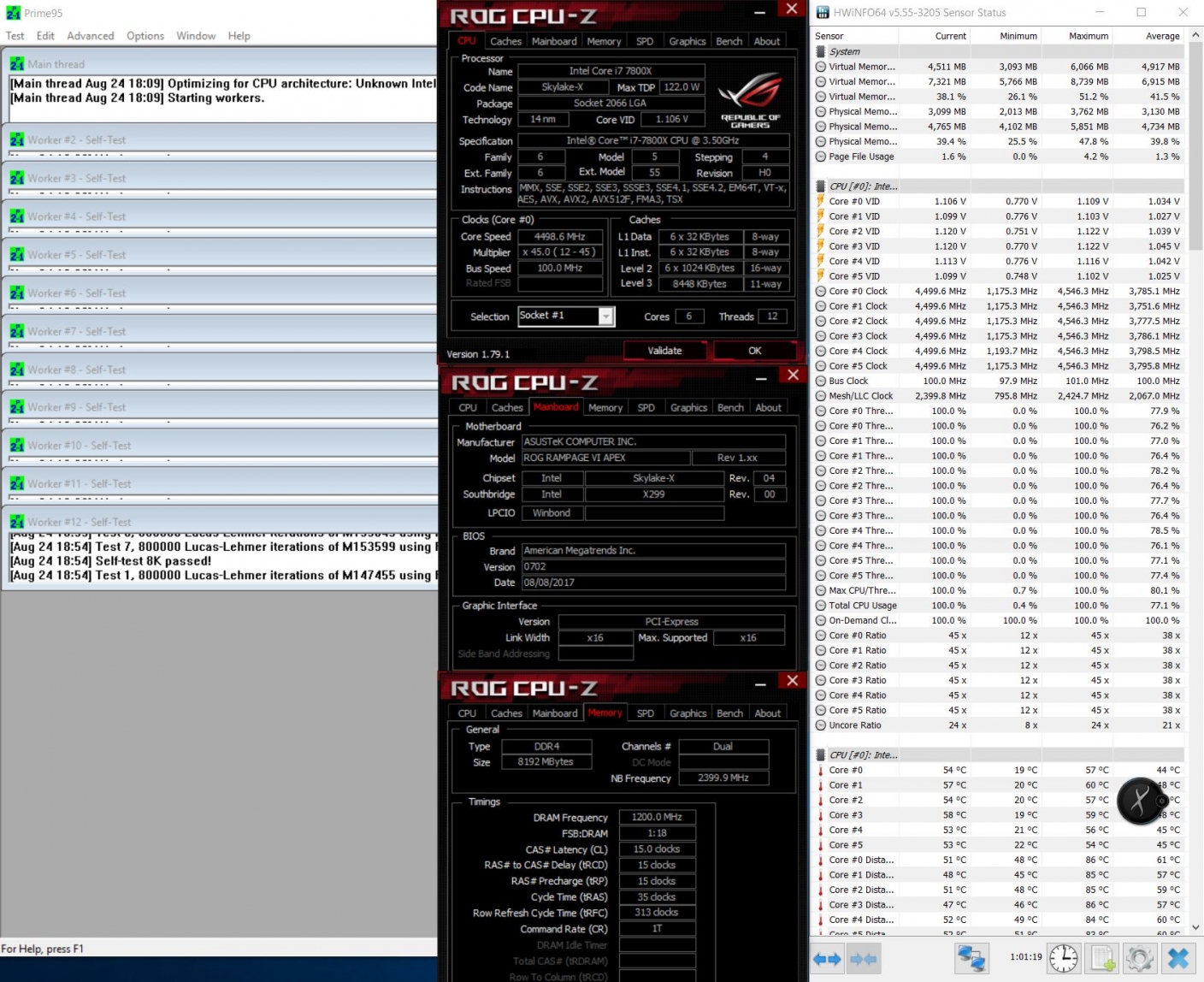Open the Options menu in Prime95
This screenshot has width=1204, height=982.
pos(145,36)
